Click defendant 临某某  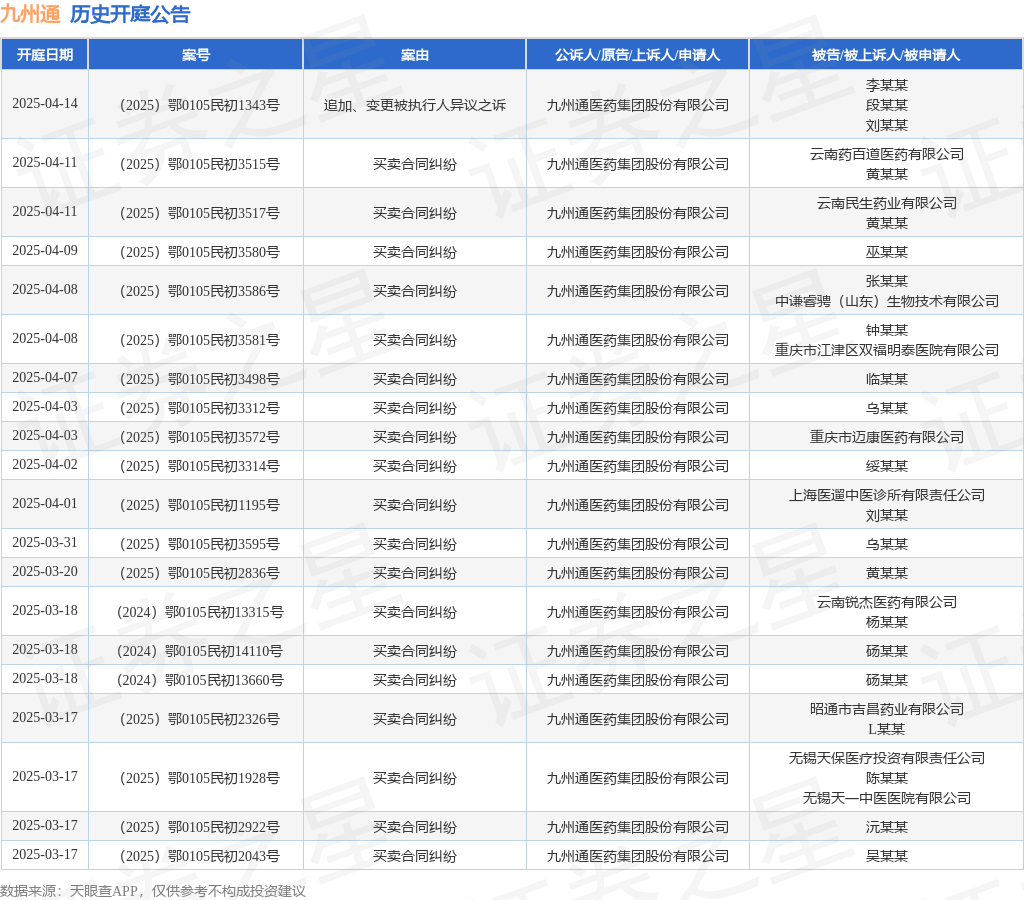pyautogui.click(x=887, y=379)
